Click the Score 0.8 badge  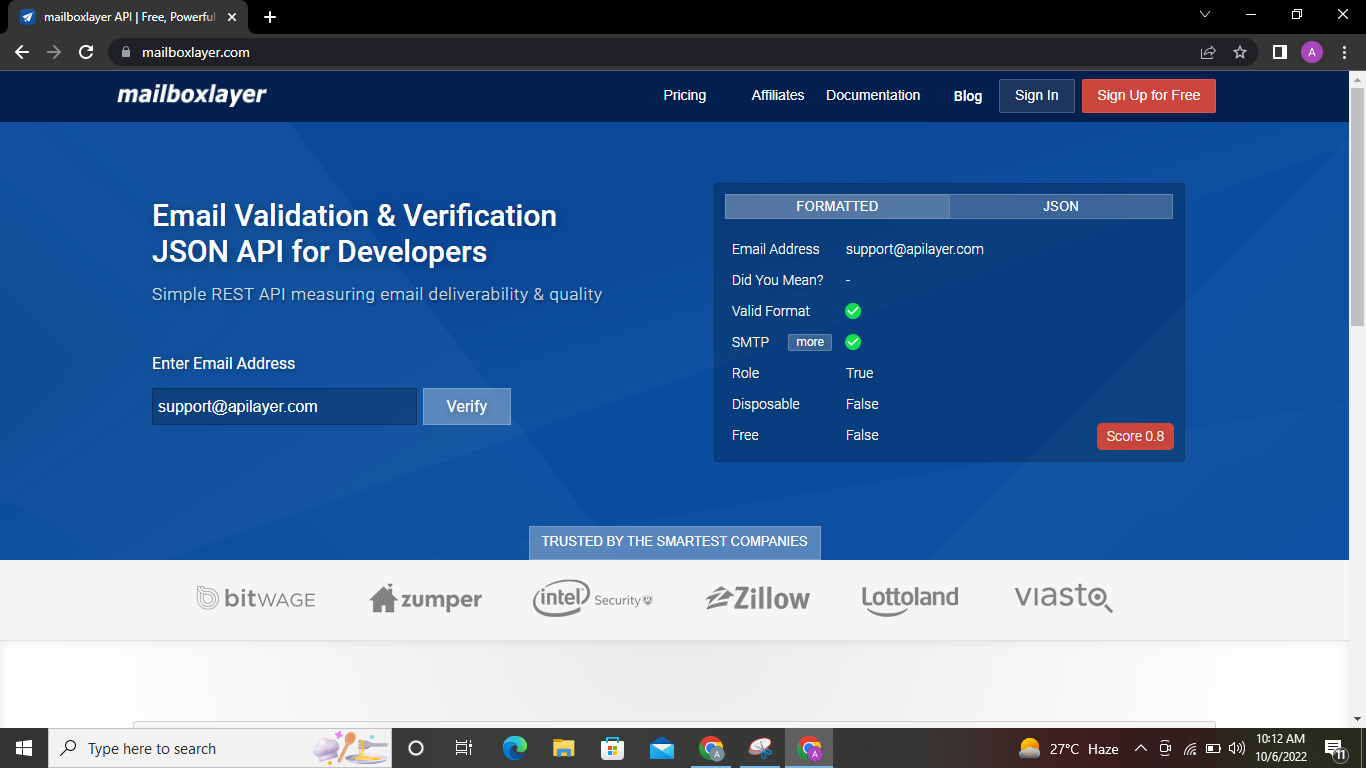[1135, 436]
